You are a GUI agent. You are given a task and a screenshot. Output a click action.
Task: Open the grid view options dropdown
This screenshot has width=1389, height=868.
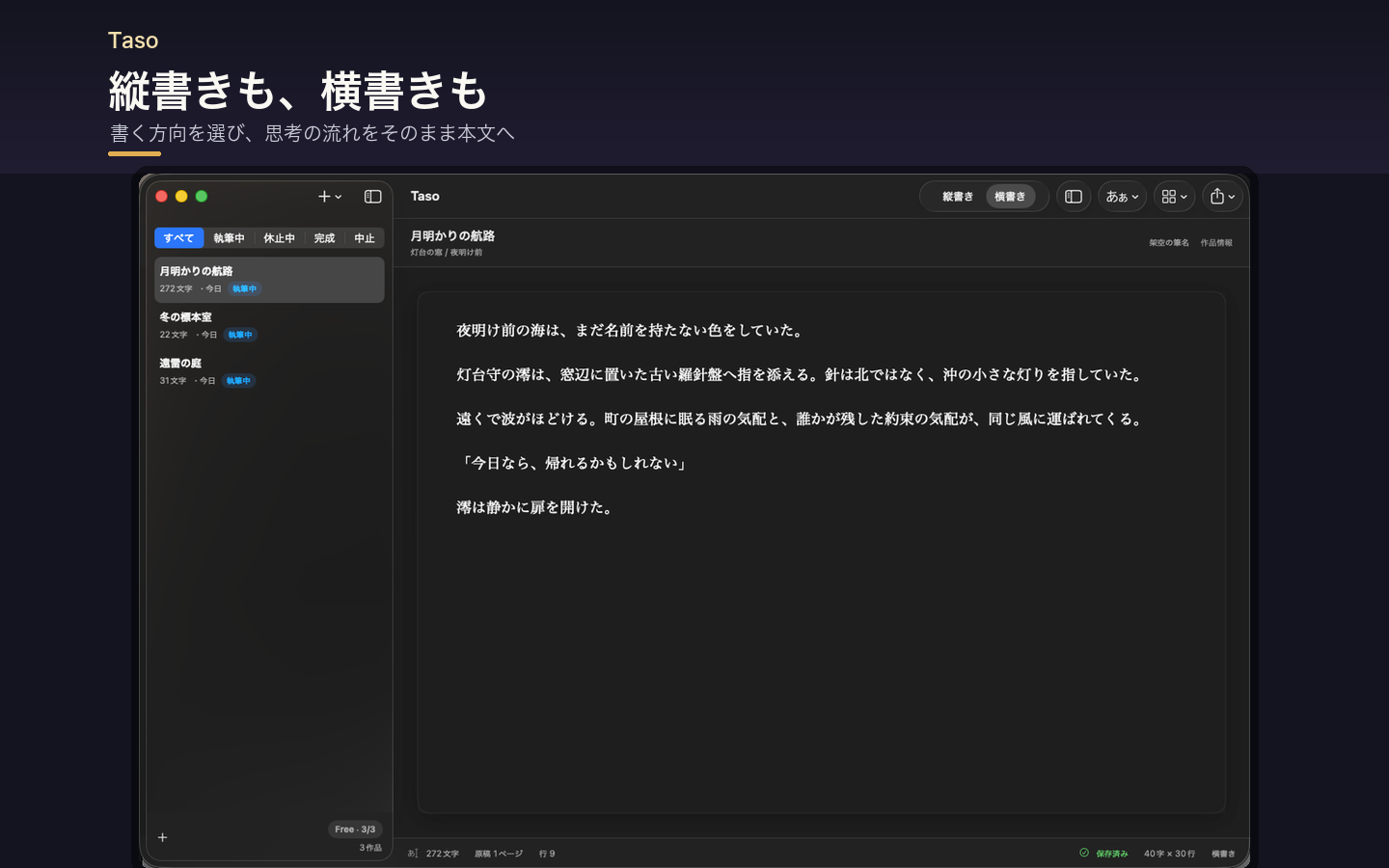(1174, 197)
